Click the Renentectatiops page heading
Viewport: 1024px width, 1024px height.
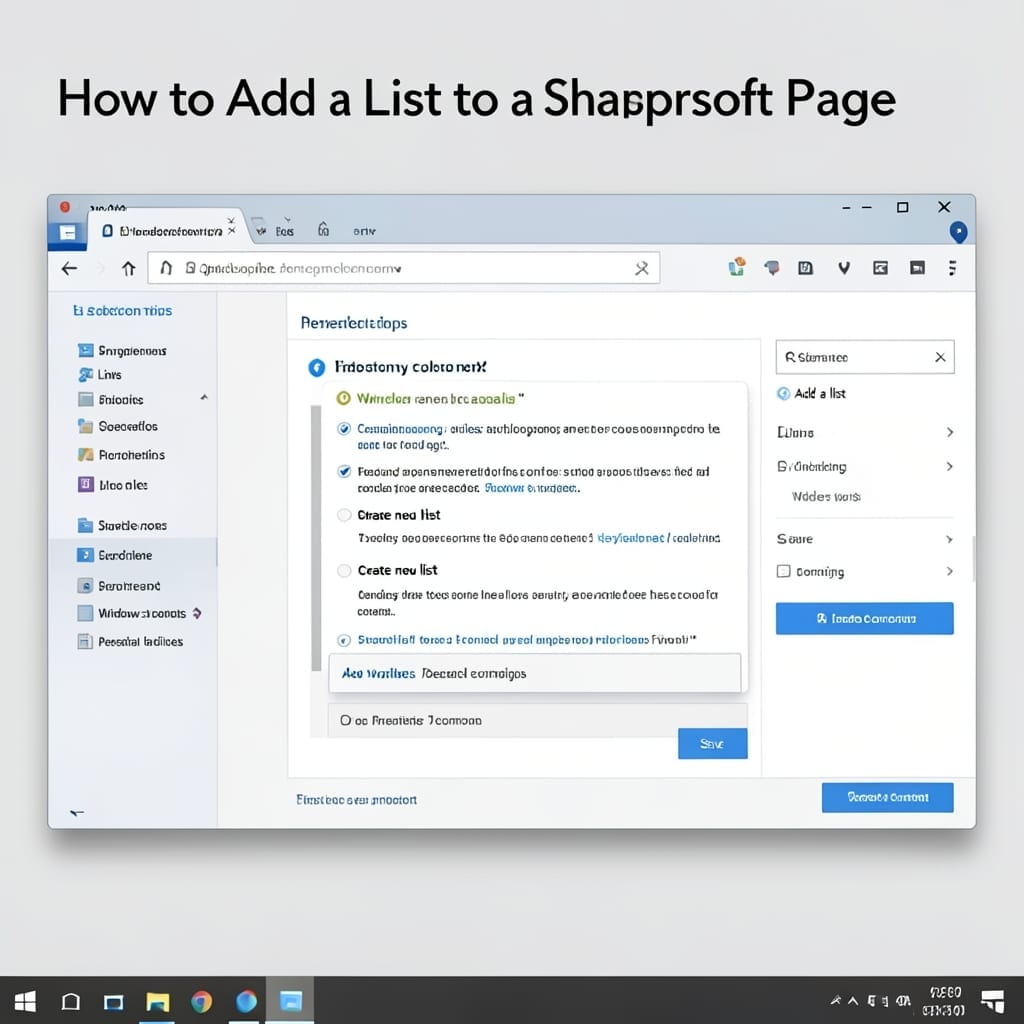354,323
